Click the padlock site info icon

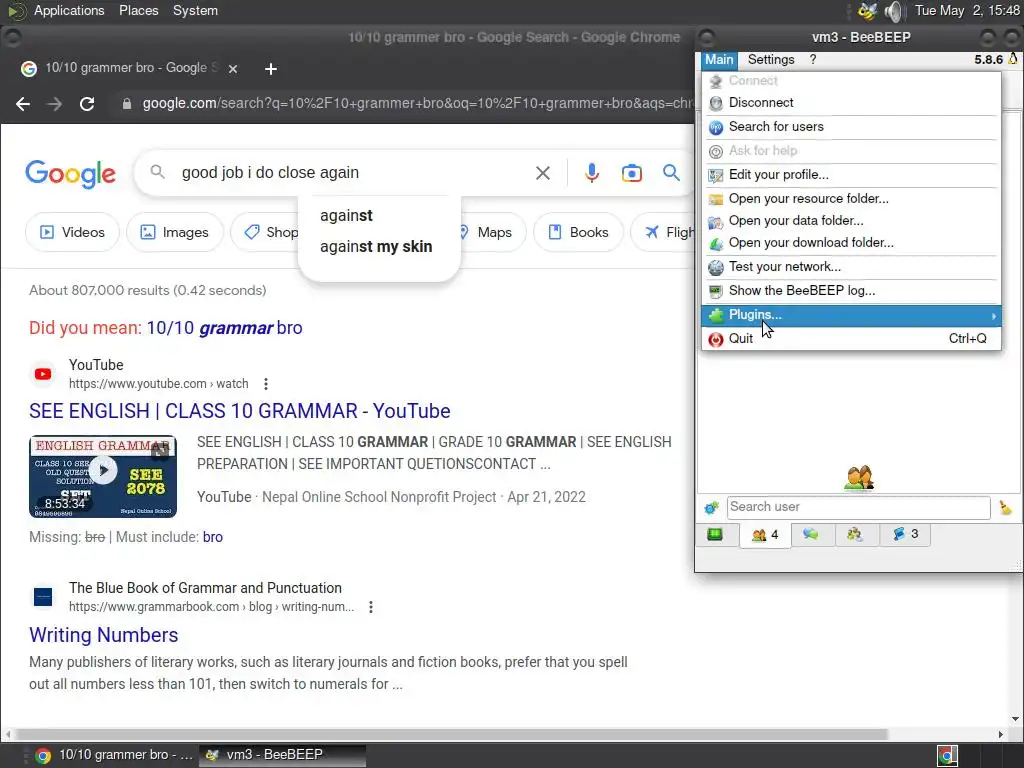127,104
